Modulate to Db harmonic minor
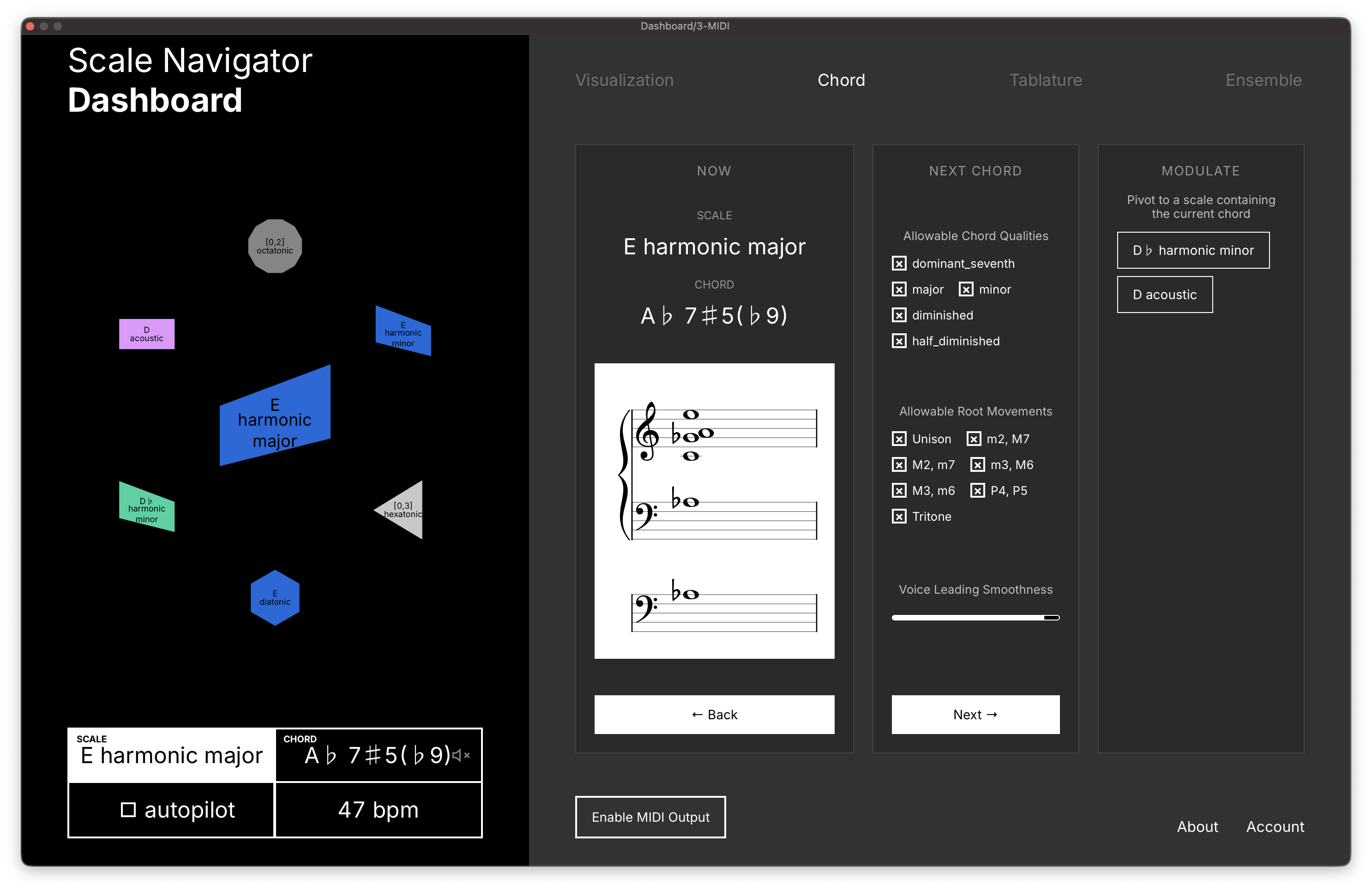 pyautogui.click(x=1193, y=250)
